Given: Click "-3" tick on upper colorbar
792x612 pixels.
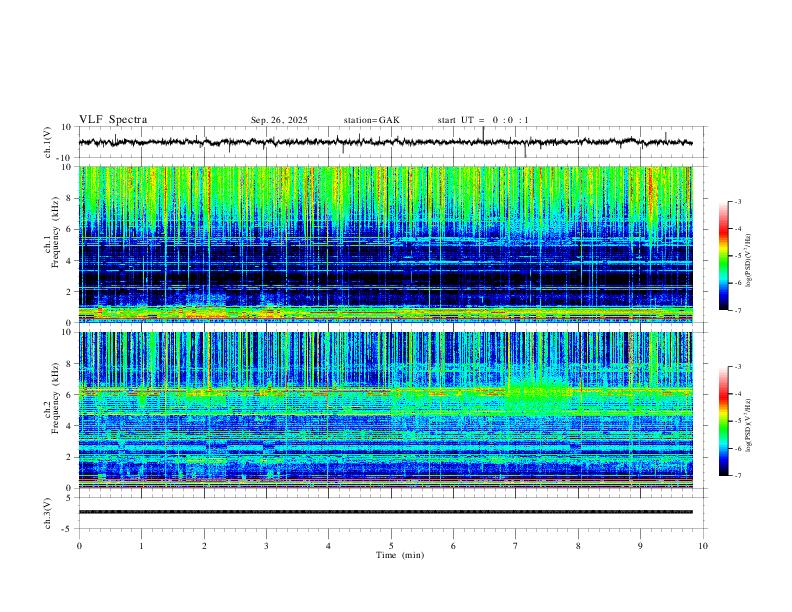Looking at the screenshot, I should tap(737, 201).
